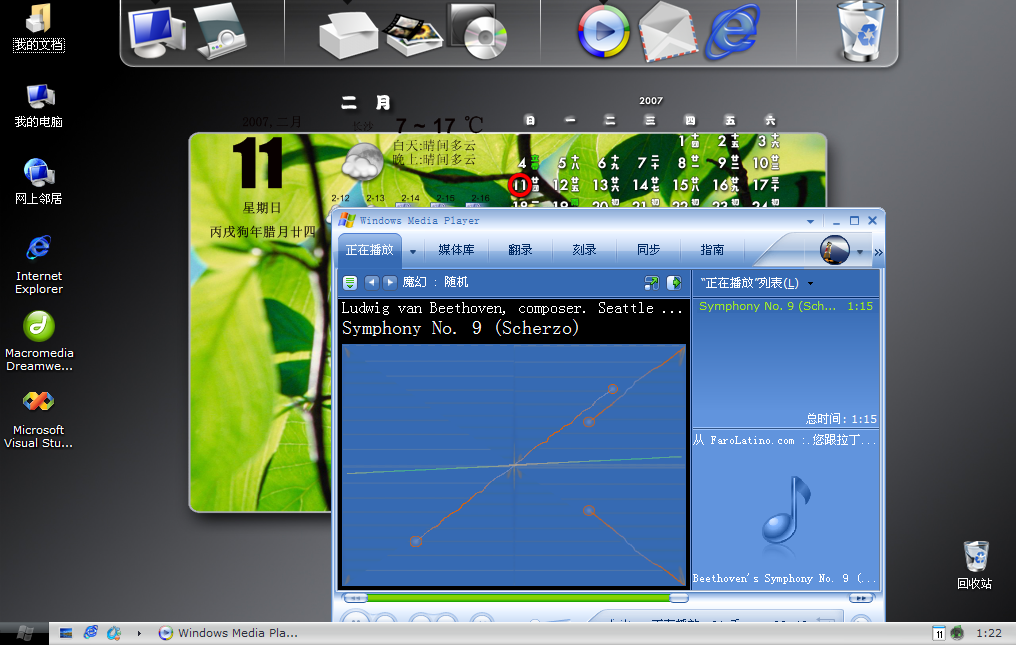Select date 12 on the calendar widget
Viewport: 1016px width, 645px height.
click(566, 185)
